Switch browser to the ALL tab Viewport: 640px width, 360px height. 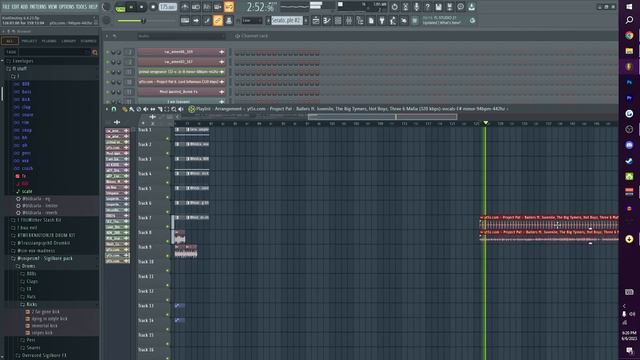pyautogui.click(x=9, y=41)
